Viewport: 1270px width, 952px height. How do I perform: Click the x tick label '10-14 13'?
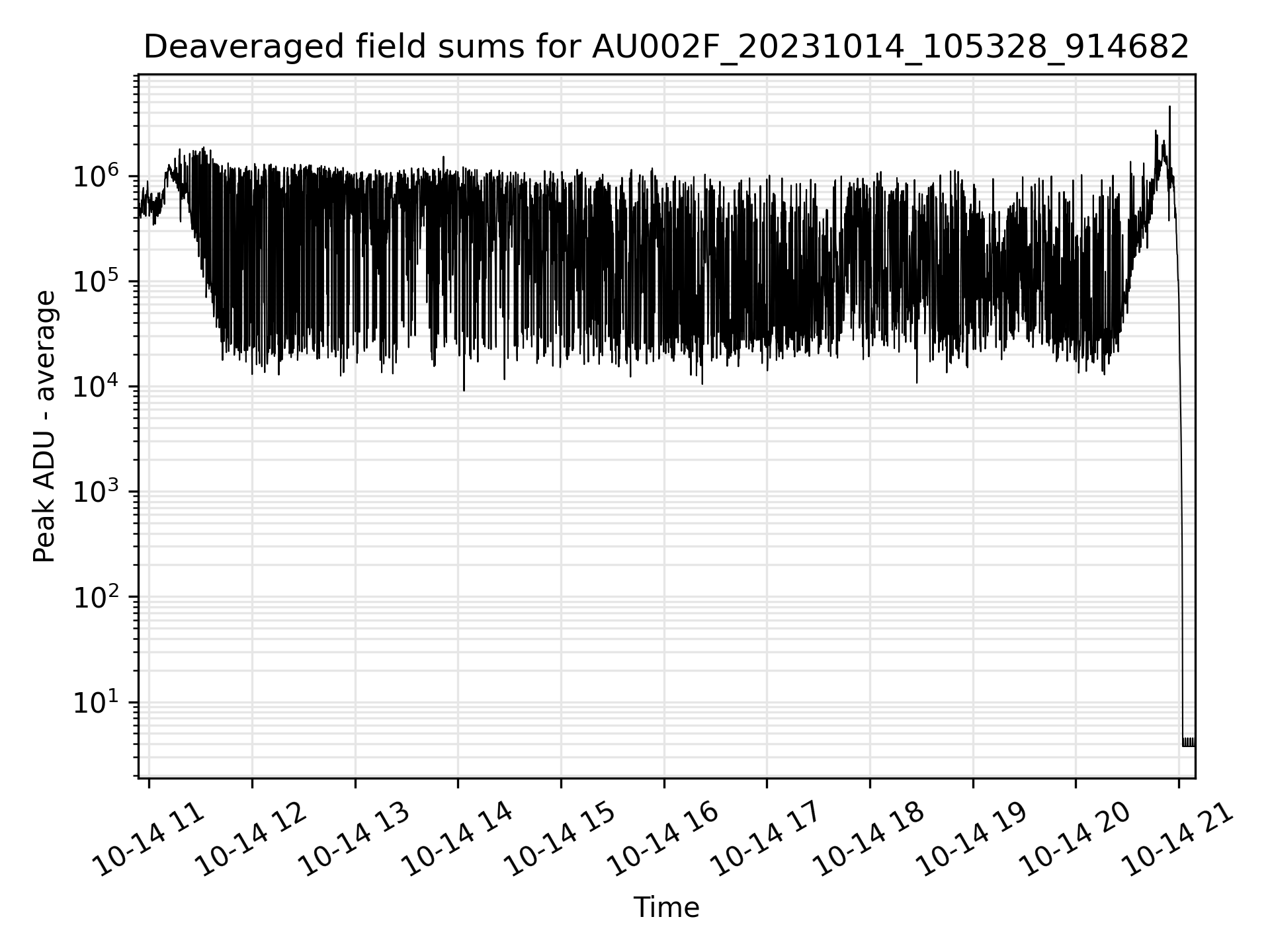click(355, 840)
